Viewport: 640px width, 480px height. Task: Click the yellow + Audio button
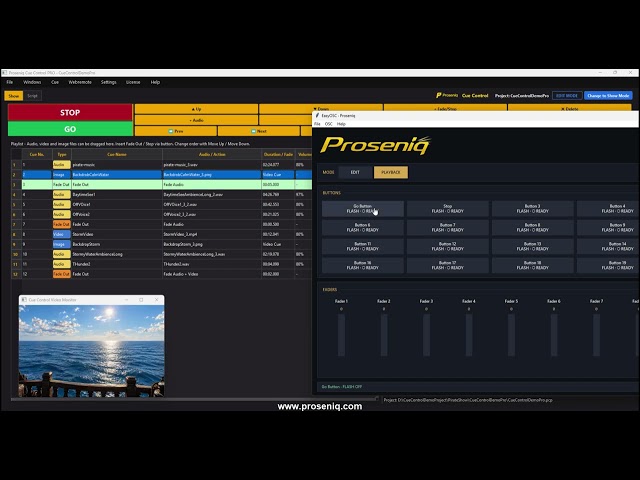coord(196,120)
